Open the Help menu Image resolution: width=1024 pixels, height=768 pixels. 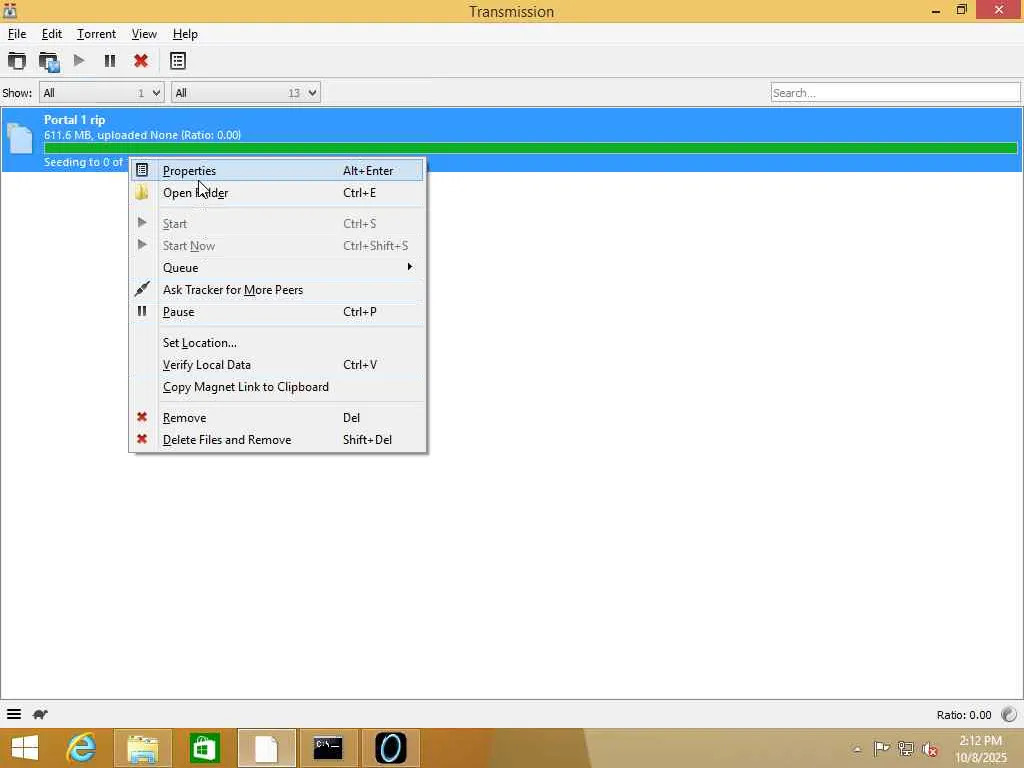coord(185,34)
